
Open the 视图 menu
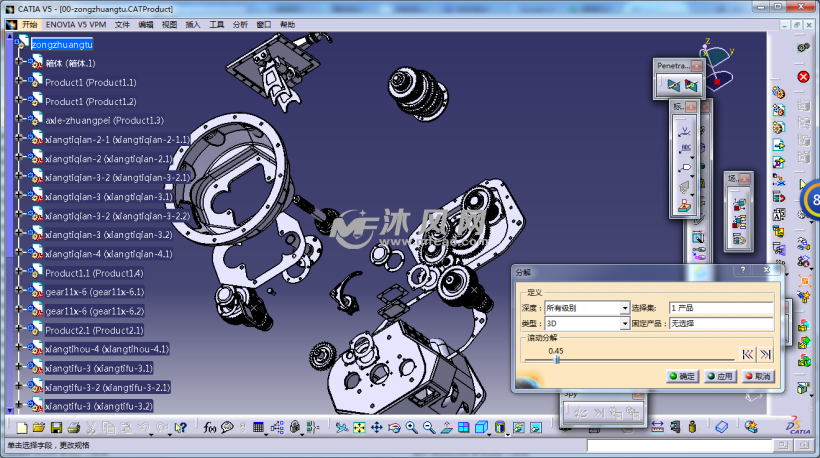coord(169,25)
